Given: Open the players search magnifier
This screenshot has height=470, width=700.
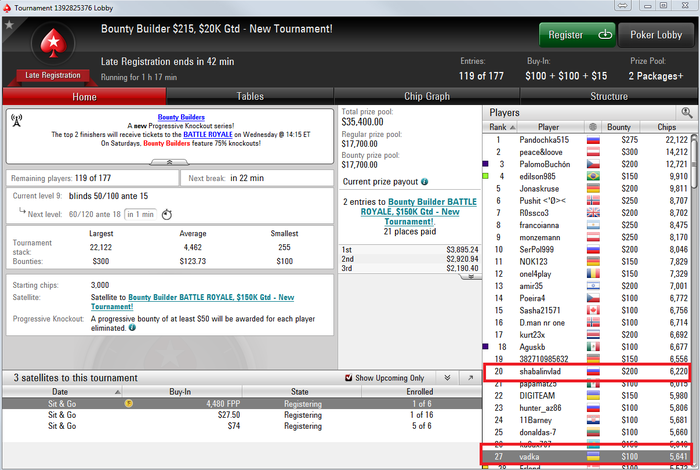Looking at the screenshot, I should tap(687, 112).
